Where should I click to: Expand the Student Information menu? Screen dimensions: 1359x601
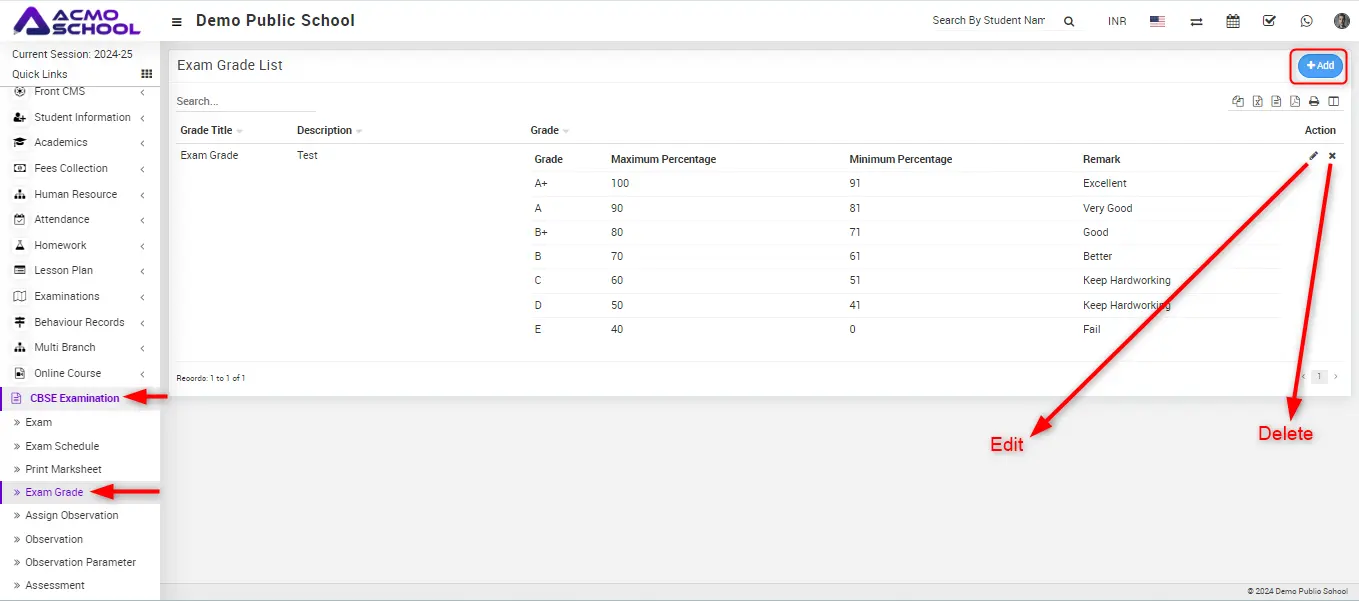[82, 117]
